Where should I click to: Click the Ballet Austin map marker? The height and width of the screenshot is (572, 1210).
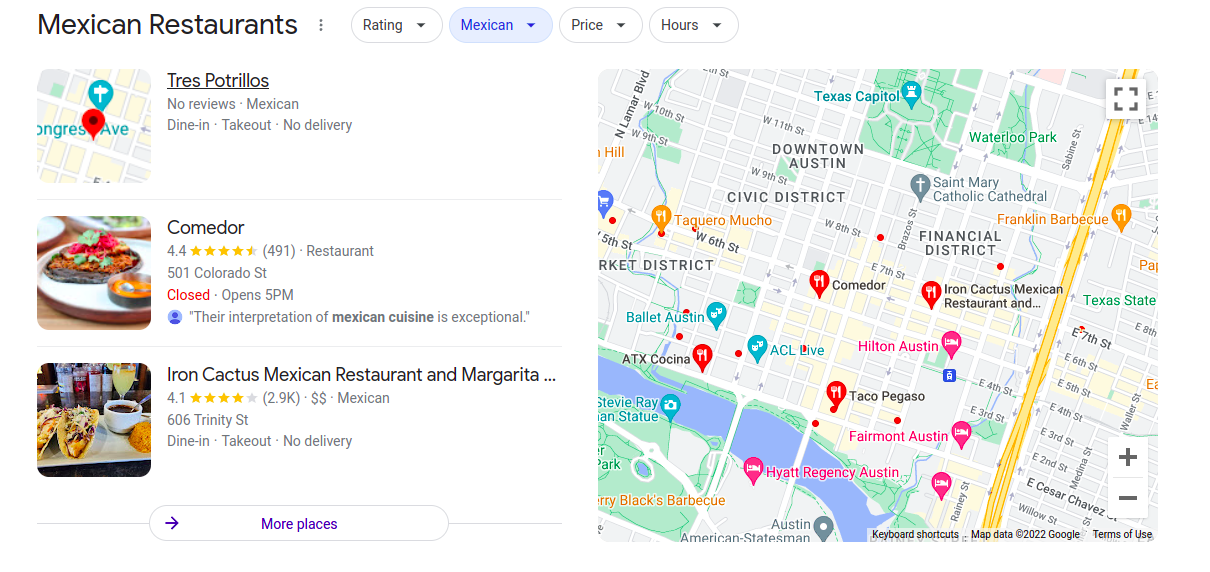[716, 315]
